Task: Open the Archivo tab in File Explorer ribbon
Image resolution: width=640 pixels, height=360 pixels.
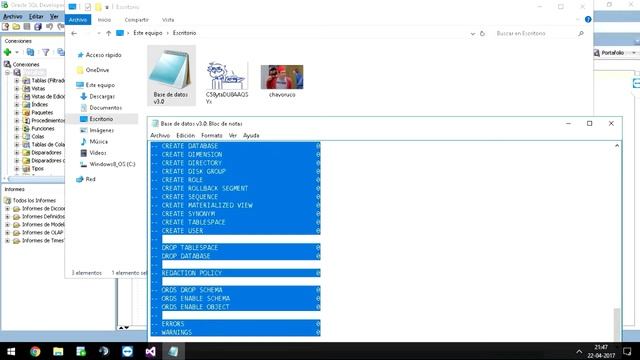Action: pos(78,20)
